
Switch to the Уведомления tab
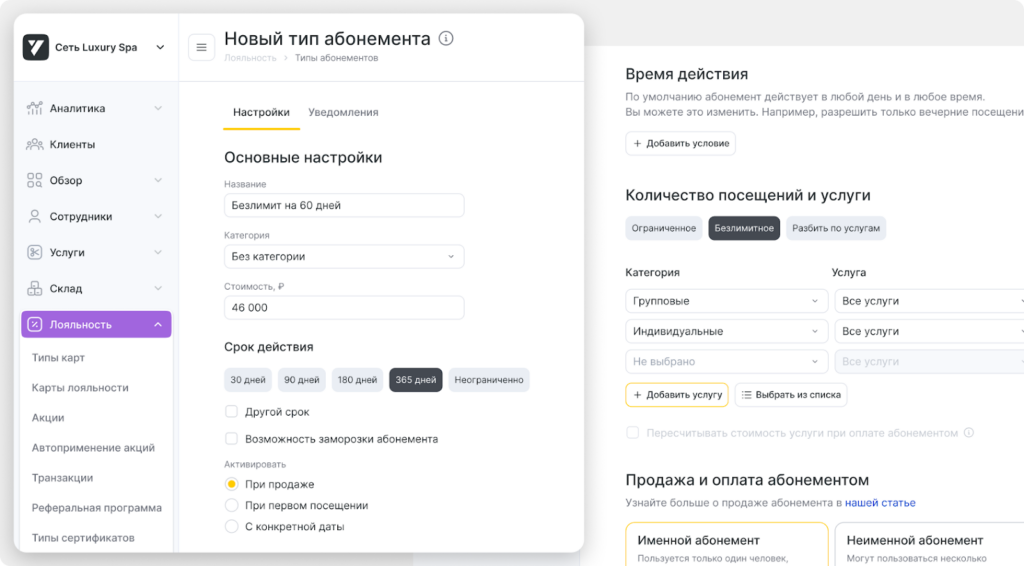tap(343, 112)
